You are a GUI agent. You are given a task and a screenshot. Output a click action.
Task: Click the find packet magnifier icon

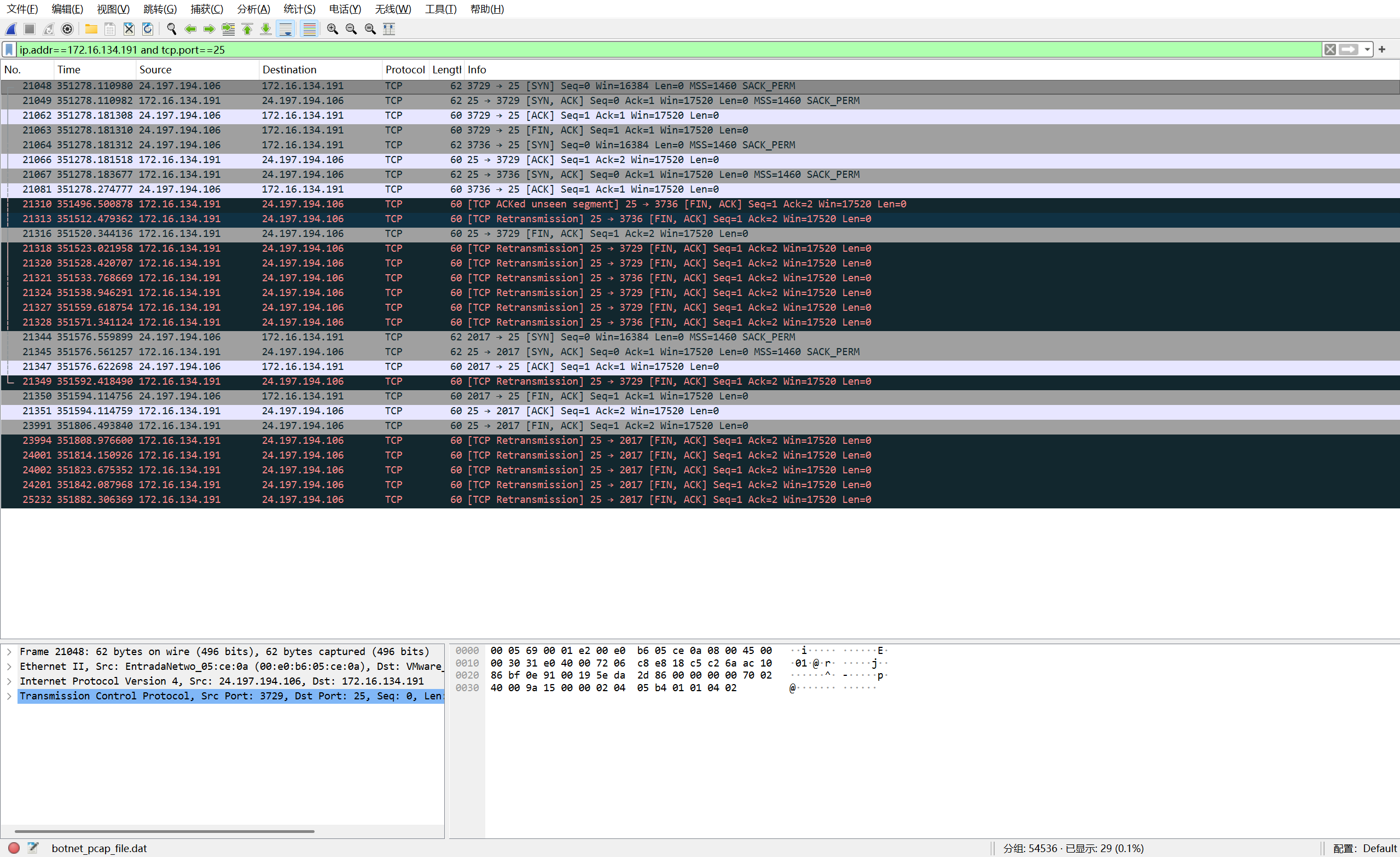click(x=171, y=29)
